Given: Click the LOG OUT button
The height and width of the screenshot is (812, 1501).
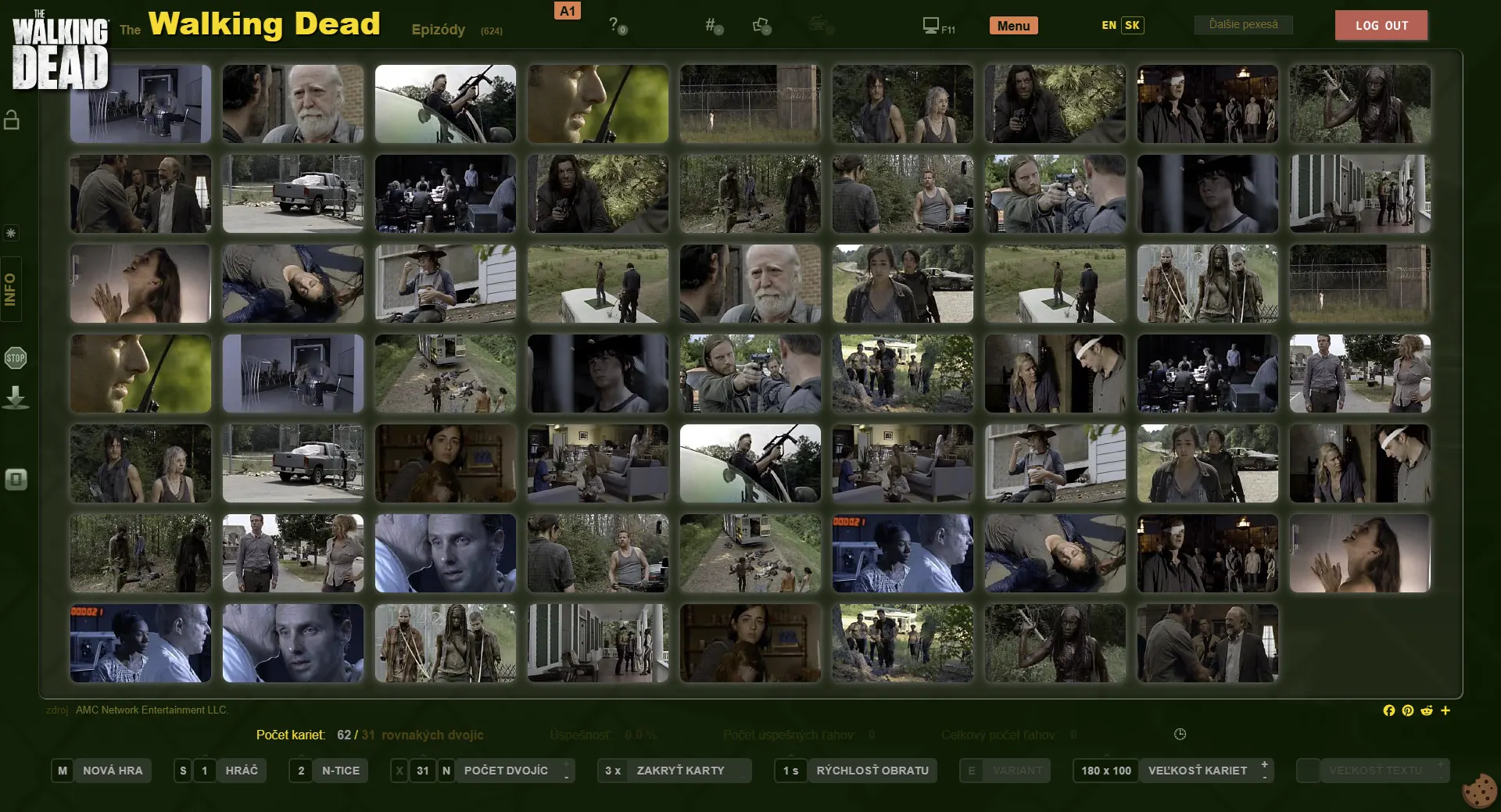Looking at the screenshot, I should (1381, 25).
